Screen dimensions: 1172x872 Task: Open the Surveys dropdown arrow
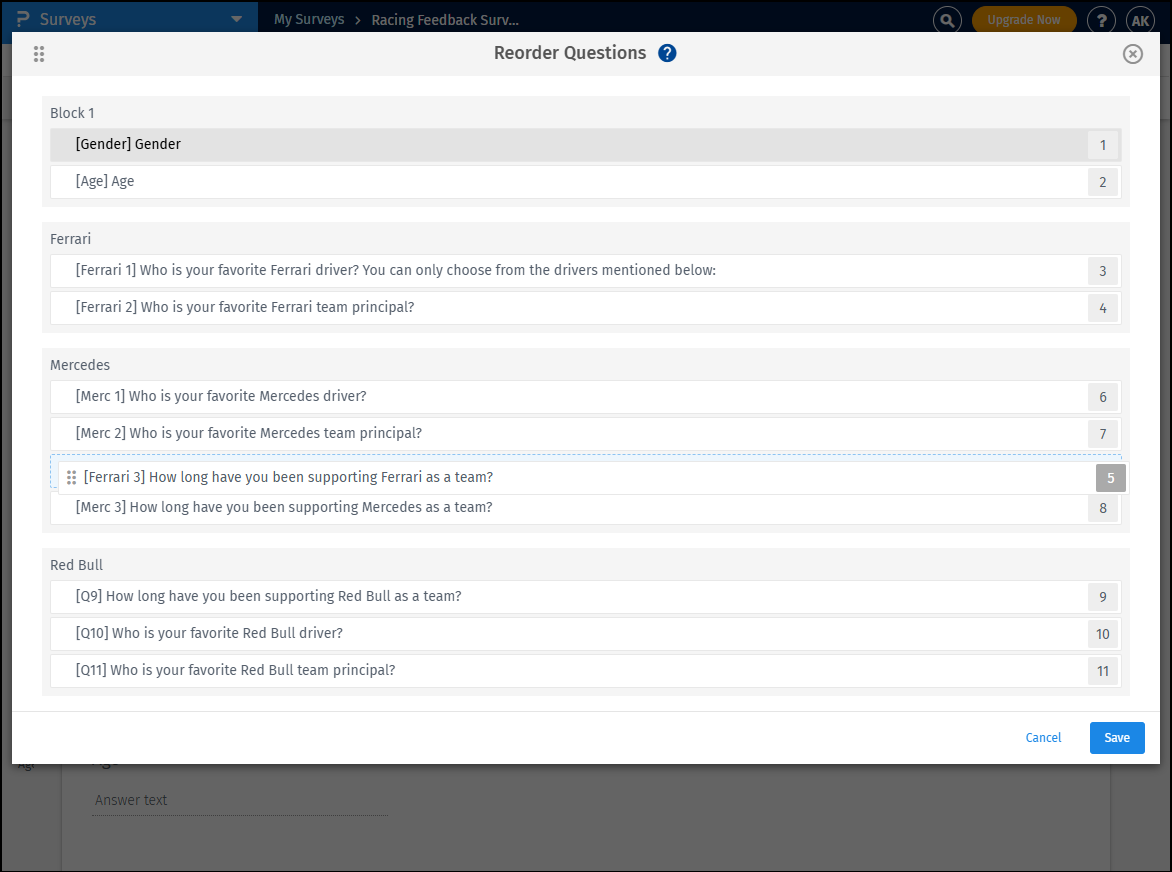coord(237,18)
